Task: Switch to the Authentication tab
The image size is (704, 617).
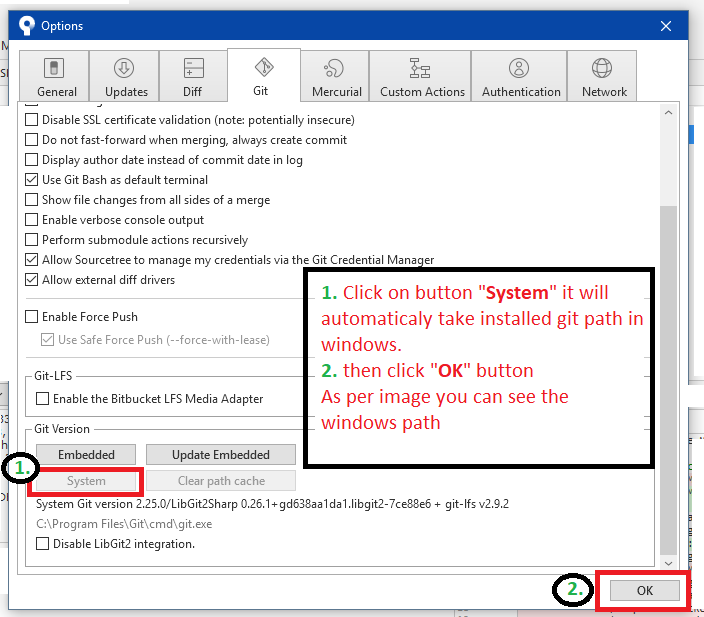Action: (x=519, y=76)
